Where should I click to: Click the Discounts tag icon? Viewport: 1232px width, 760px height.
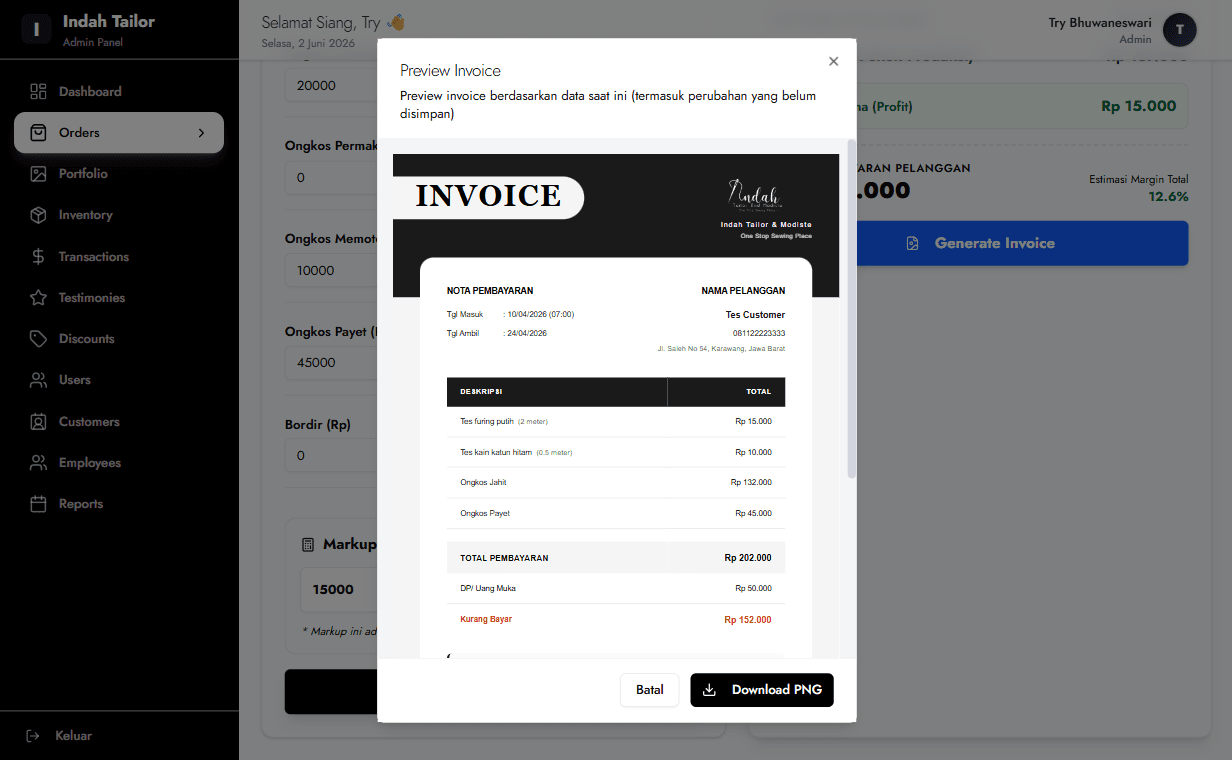pyautogui.click(x=38, y=339)
